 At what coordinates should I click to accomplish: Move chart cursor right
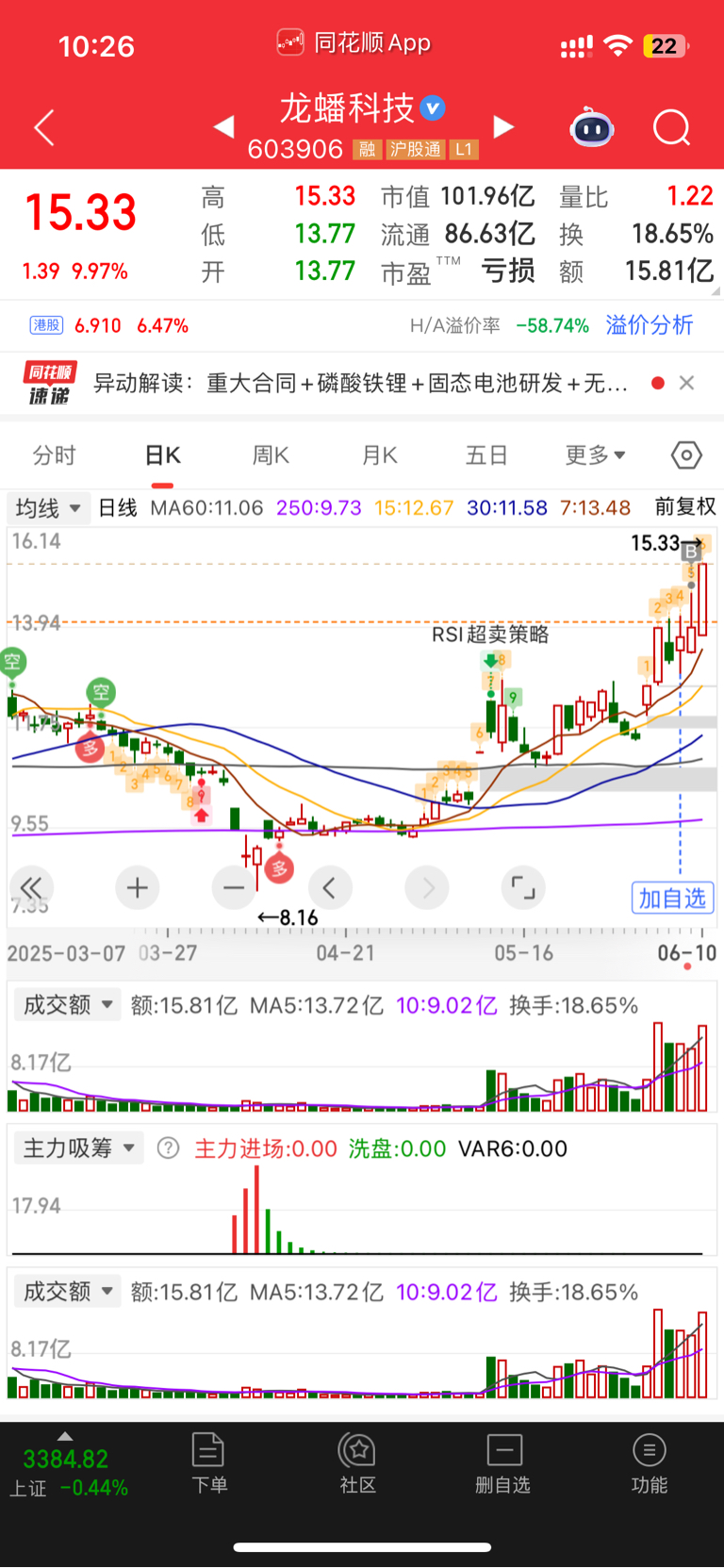427,887
